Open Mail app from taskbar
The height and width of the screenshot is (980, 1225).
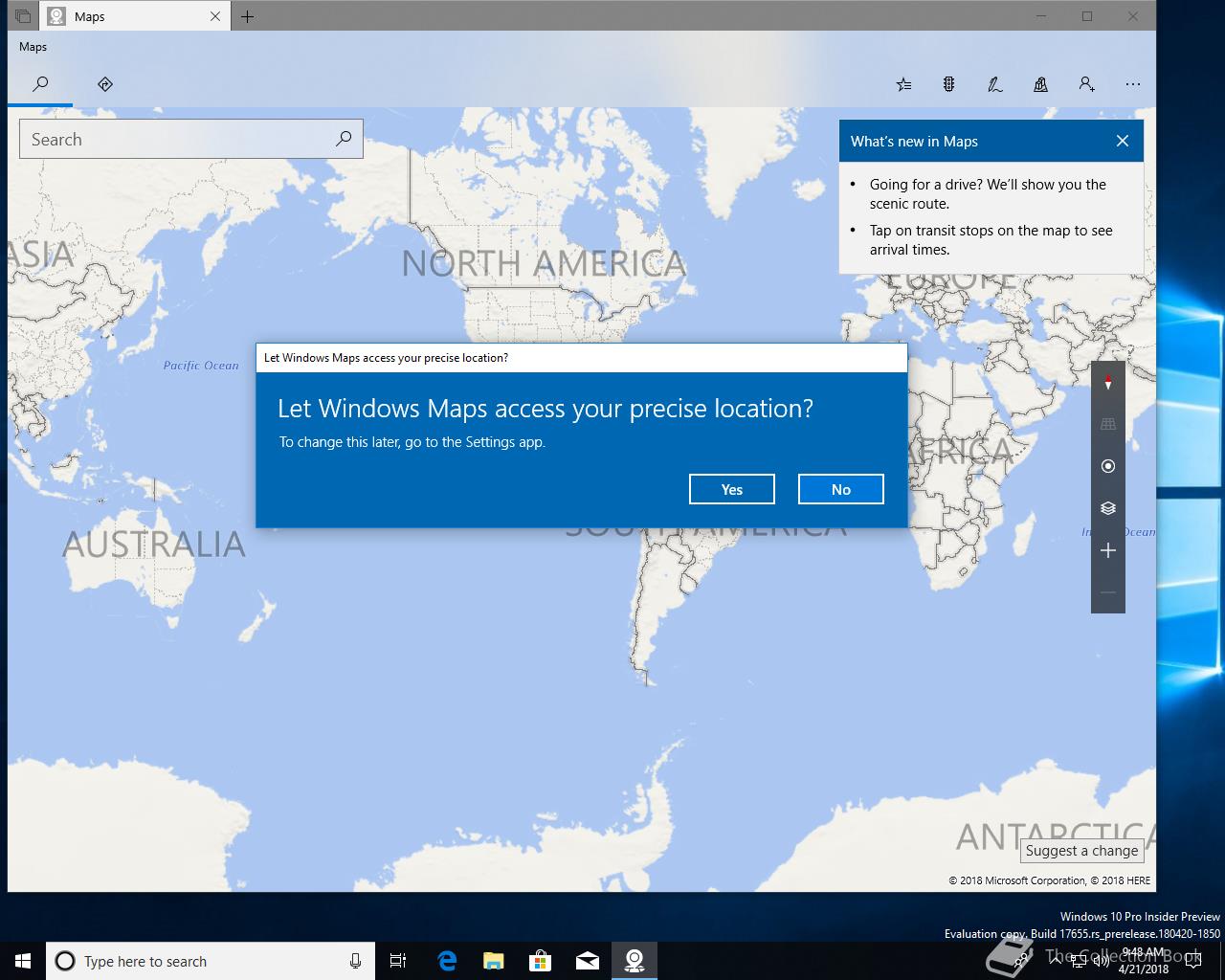click(x=588, y=961)
